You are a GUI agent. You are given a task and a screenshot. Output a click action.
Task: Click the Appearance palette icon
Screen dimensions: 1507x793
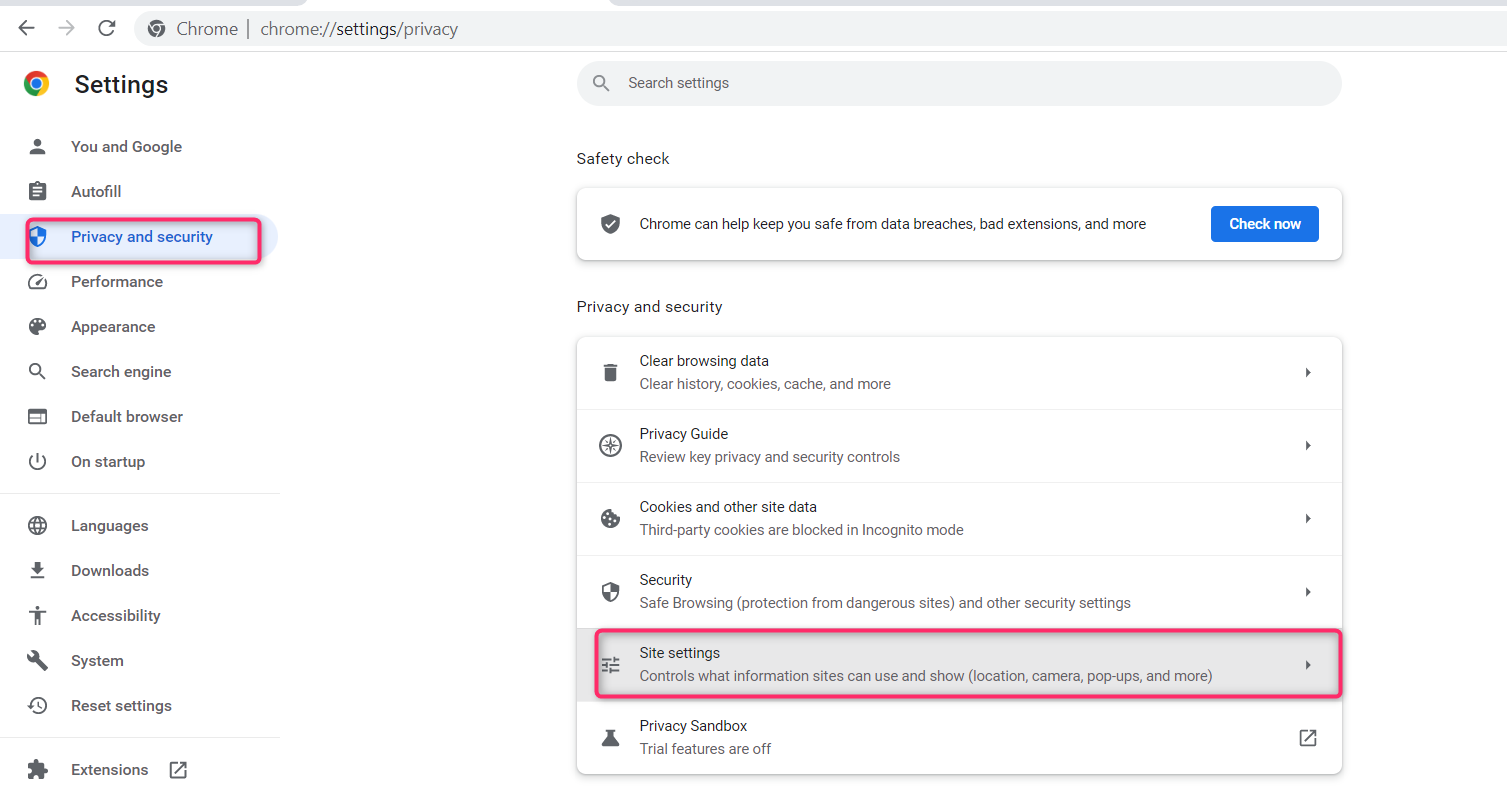pos(37,327)
